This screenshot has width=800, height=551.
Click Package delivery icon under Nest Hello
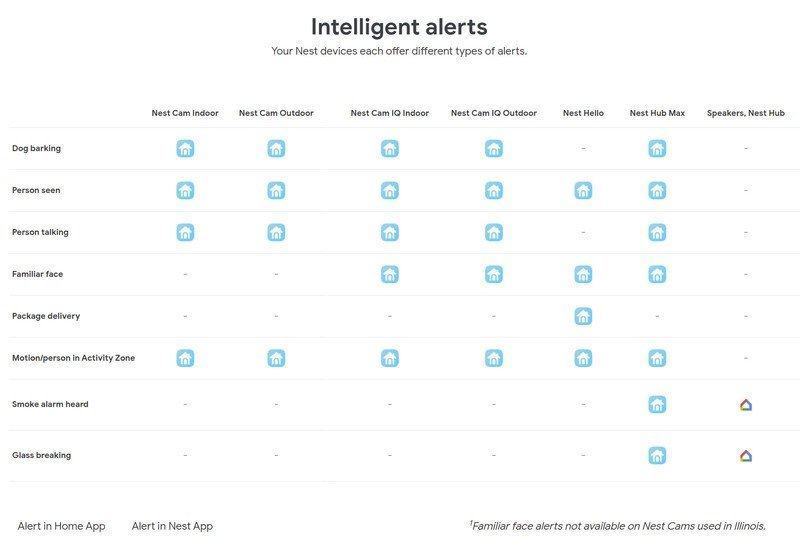coord(583,316)
